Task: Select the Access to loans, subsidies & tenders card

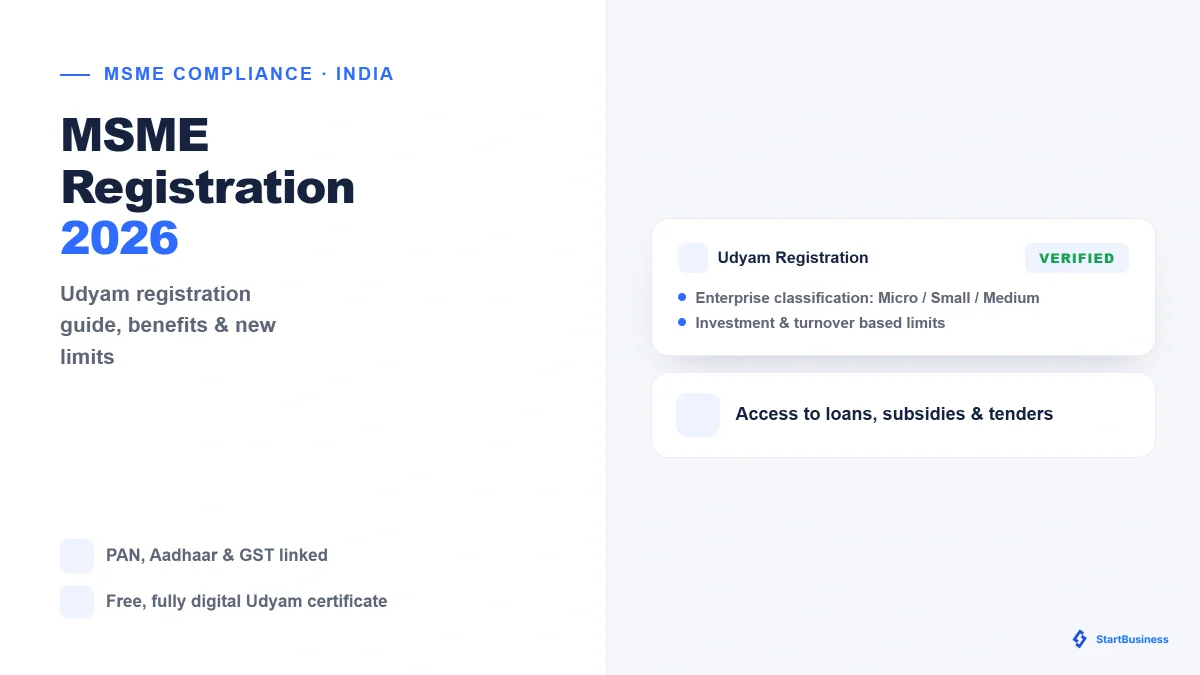Action: click(x=903, y=415)
